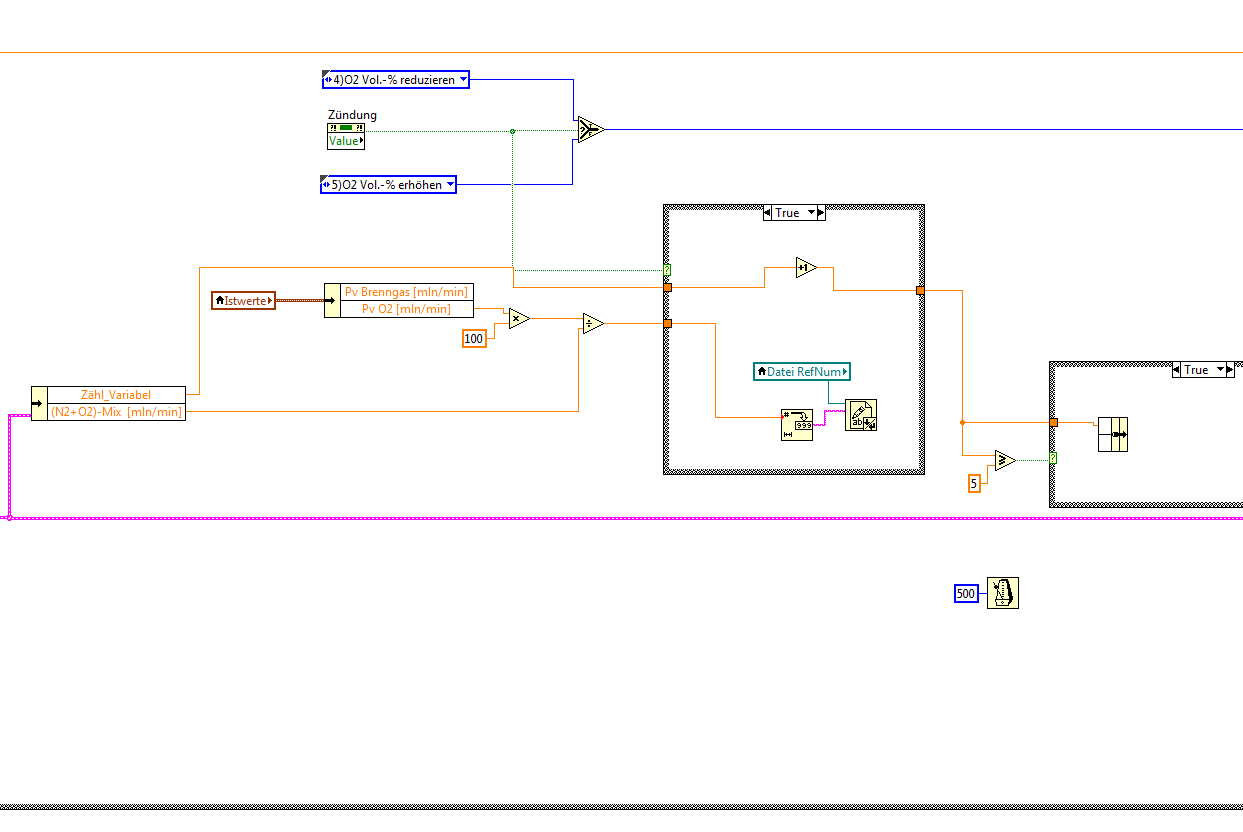Image resolution: width=1243 pixels, height=832 pixels.
Task: Open the '4)O2 Vol.-% reduzieren' enum dropdown
Action: pos(463,79)
